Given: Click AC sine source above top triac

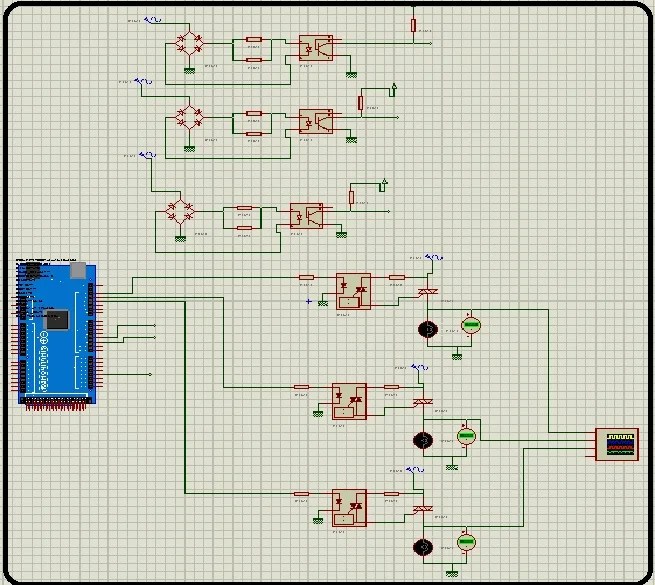Looking at the screenshot, I should click(434, 257).
